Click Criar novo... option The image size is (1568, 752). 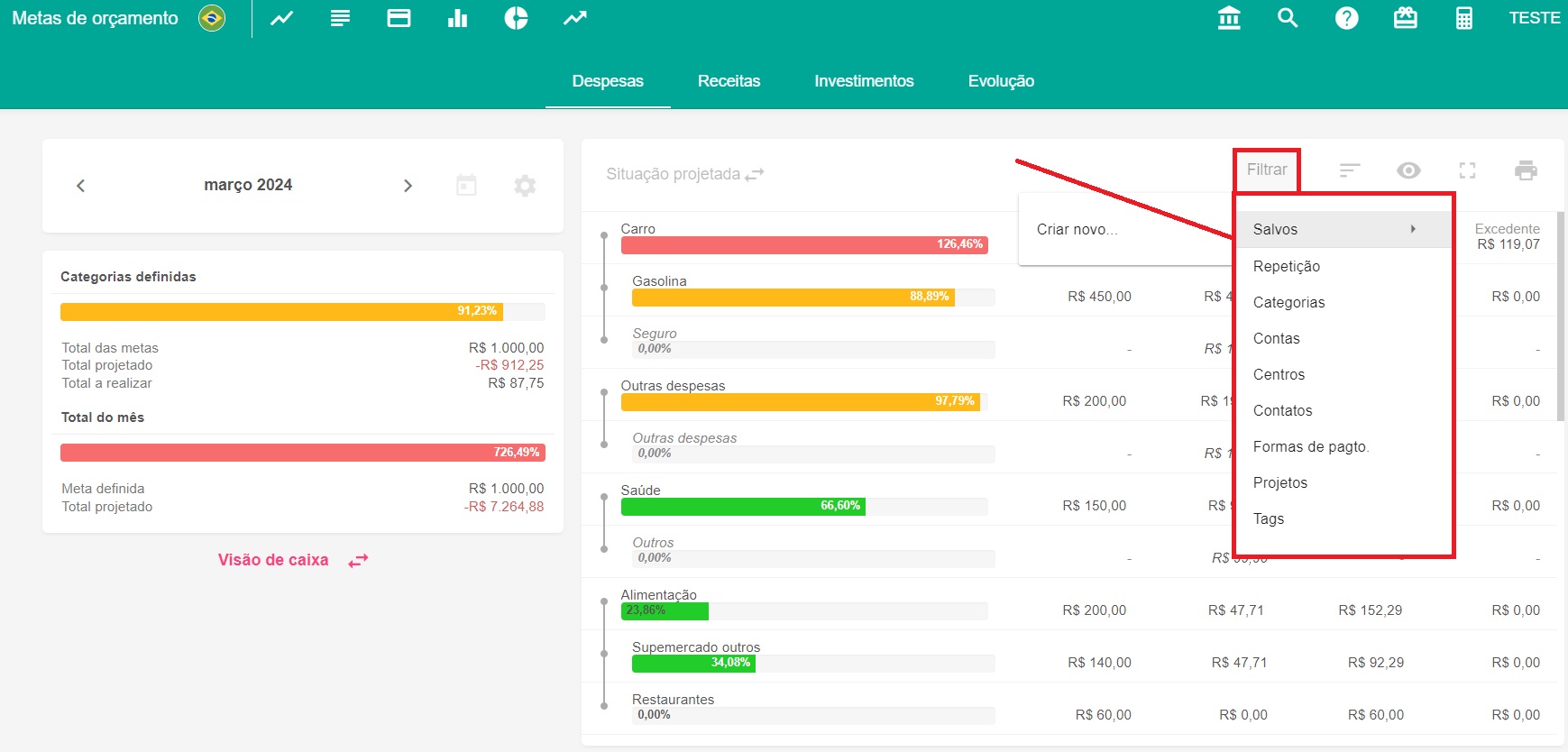click(1077, 230)
